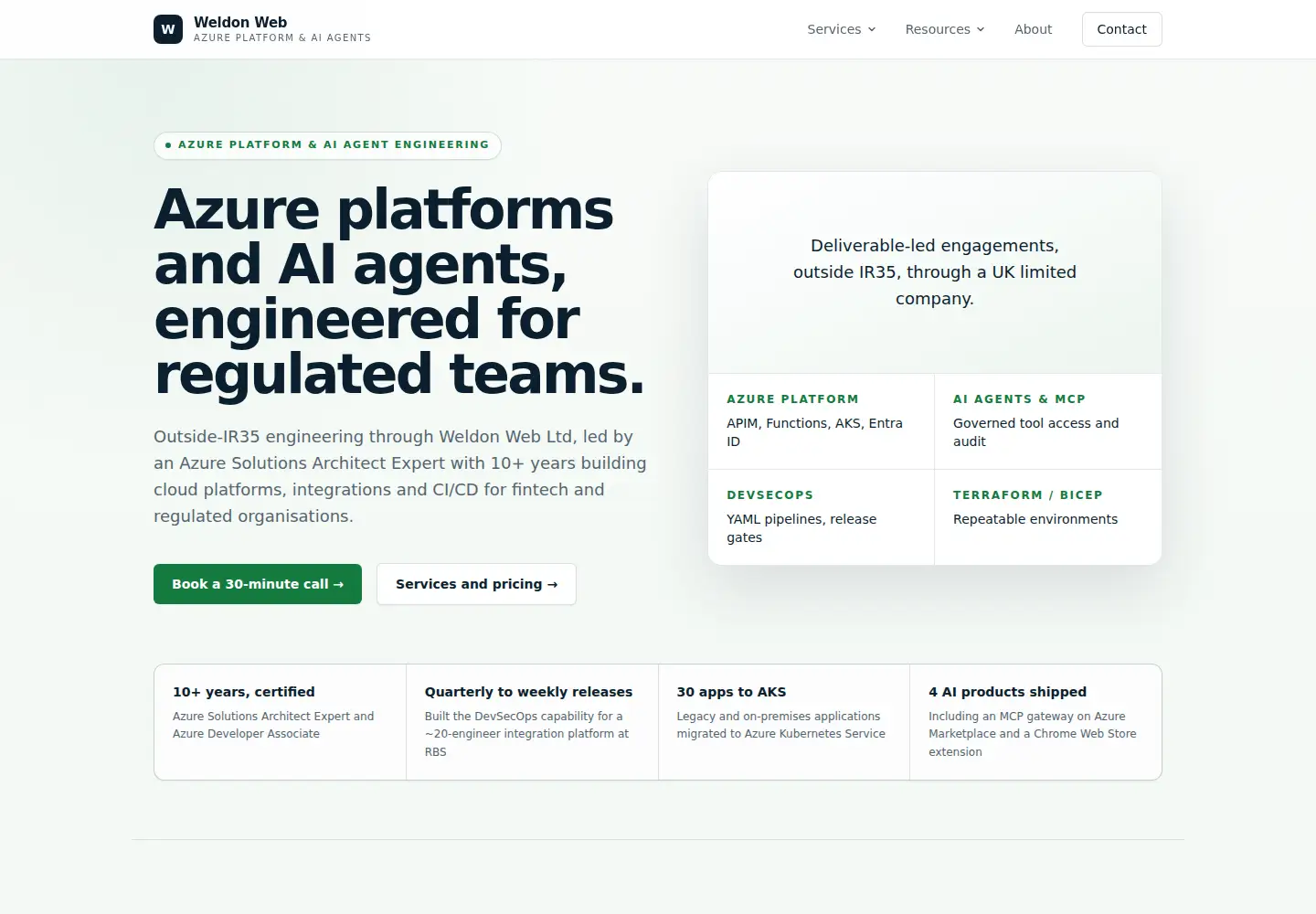
Task: Click "APIM, Functions, AKS, Entra ID" text
Action: tap(814, 432)
